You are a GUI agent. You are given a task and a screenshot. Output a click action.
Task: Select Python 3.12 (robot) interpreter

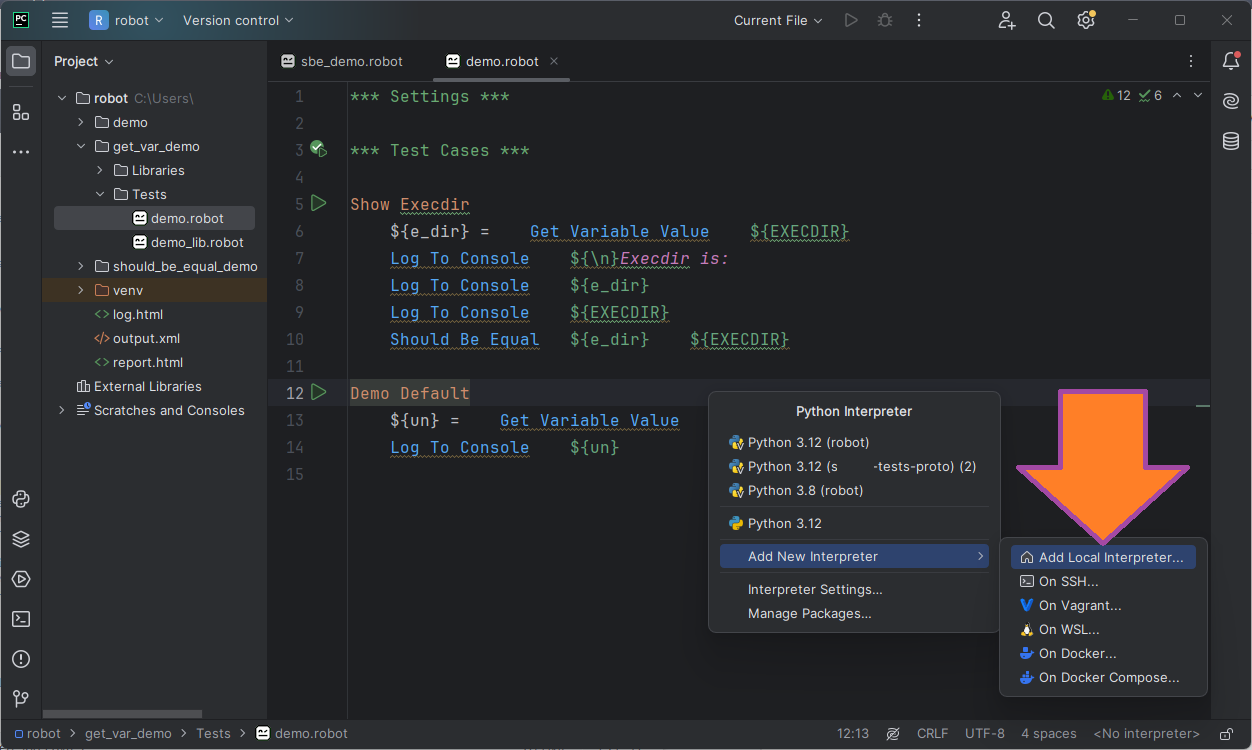(x=854, y=442)
